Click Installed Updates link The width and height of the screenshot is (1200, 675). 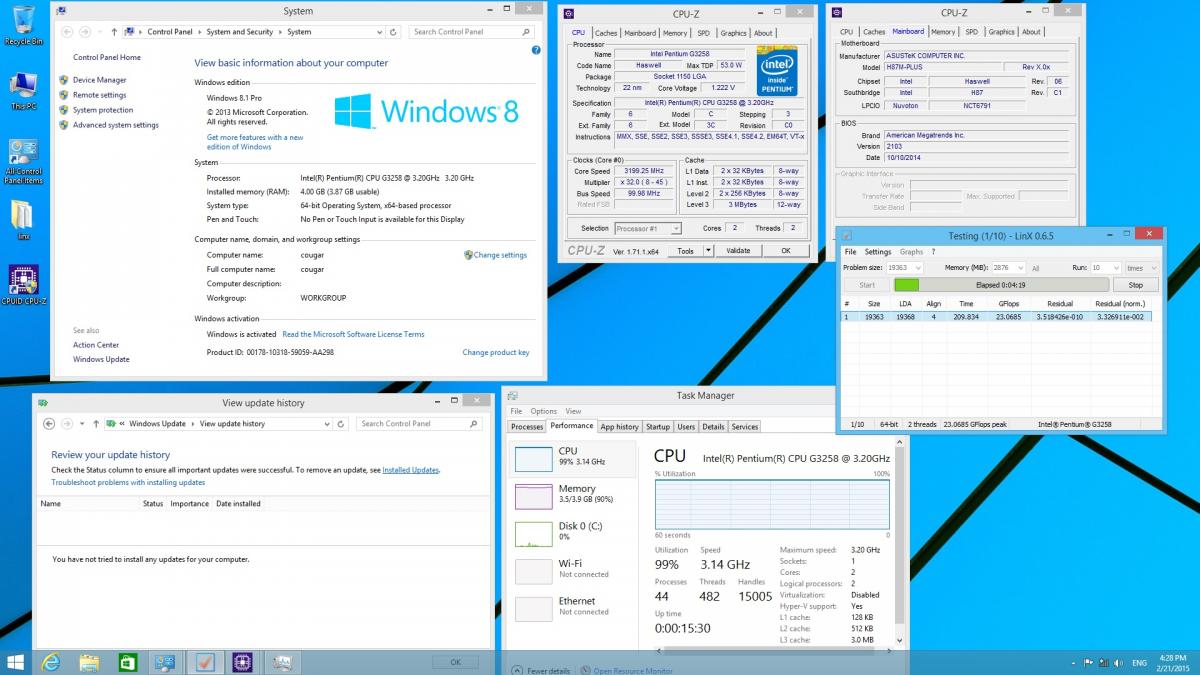410,470
